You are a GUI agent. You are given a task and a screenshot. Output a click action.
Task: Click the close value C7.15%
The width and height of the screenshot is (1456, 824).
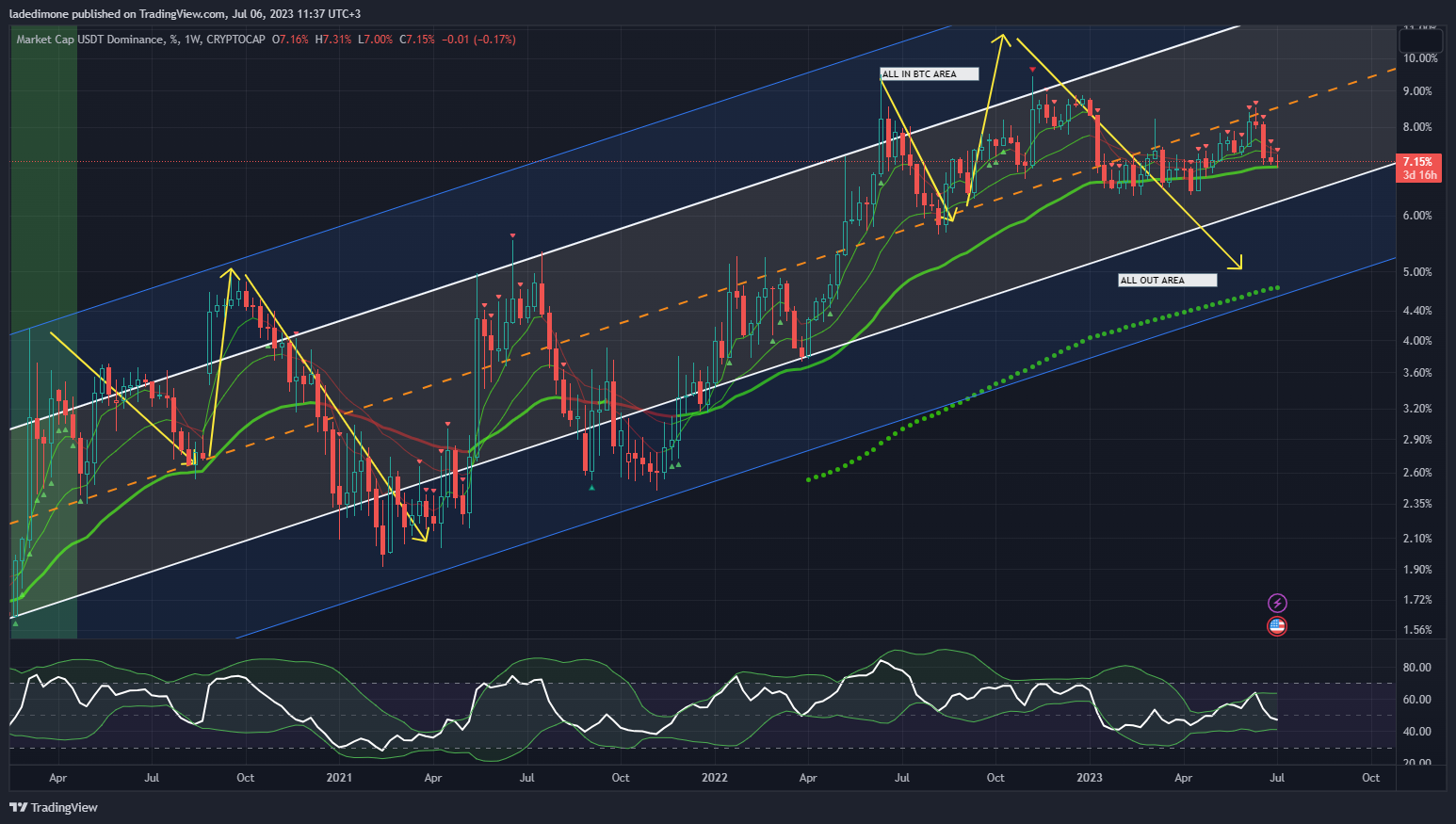coord(417,40)
